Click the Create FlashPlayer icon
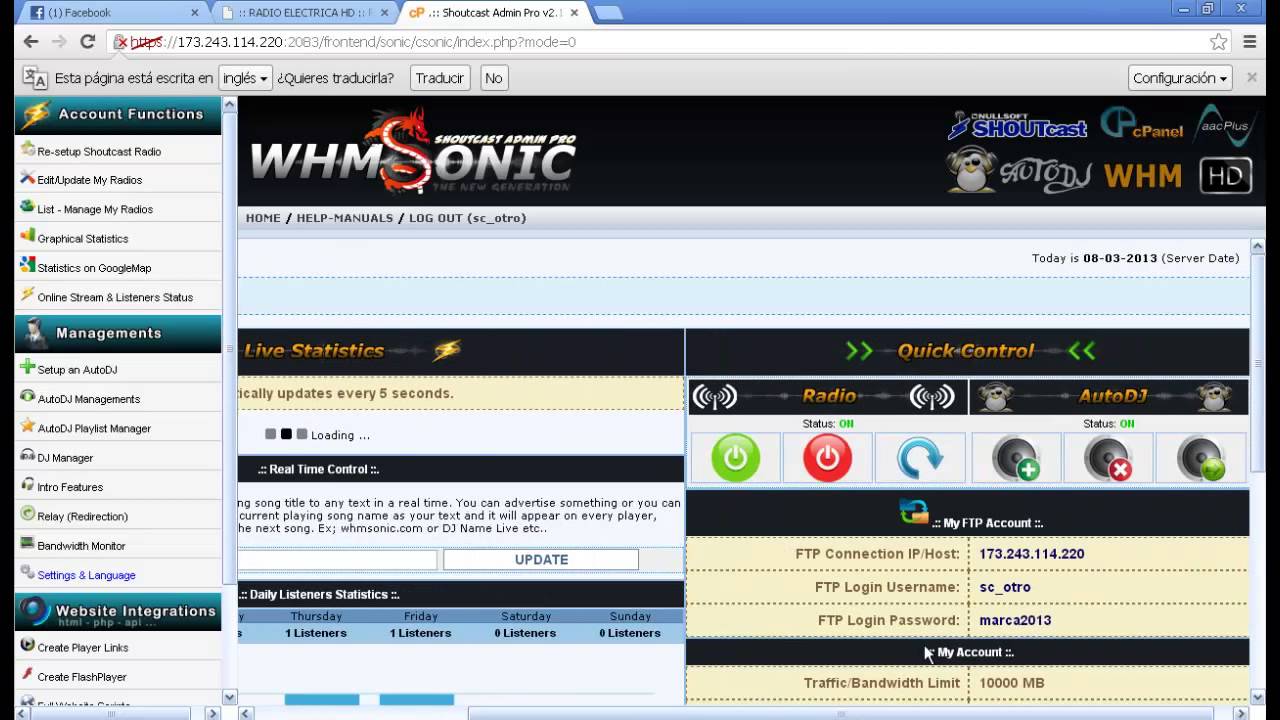Screen dimensions: 1280x720 [28, 675]
